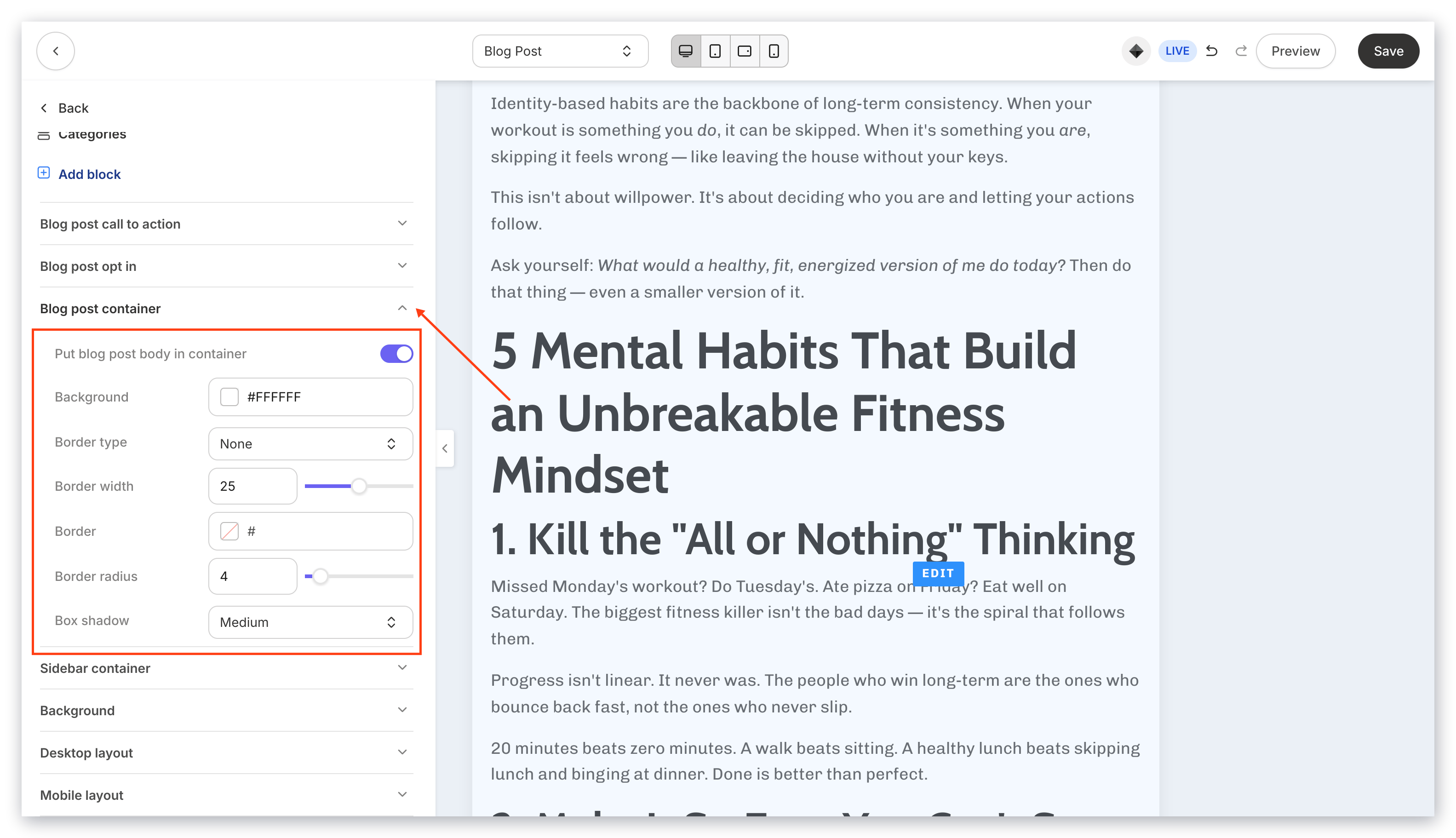Click Border hex color input field
1456x838 pixels.
click(x=310, y=531)
